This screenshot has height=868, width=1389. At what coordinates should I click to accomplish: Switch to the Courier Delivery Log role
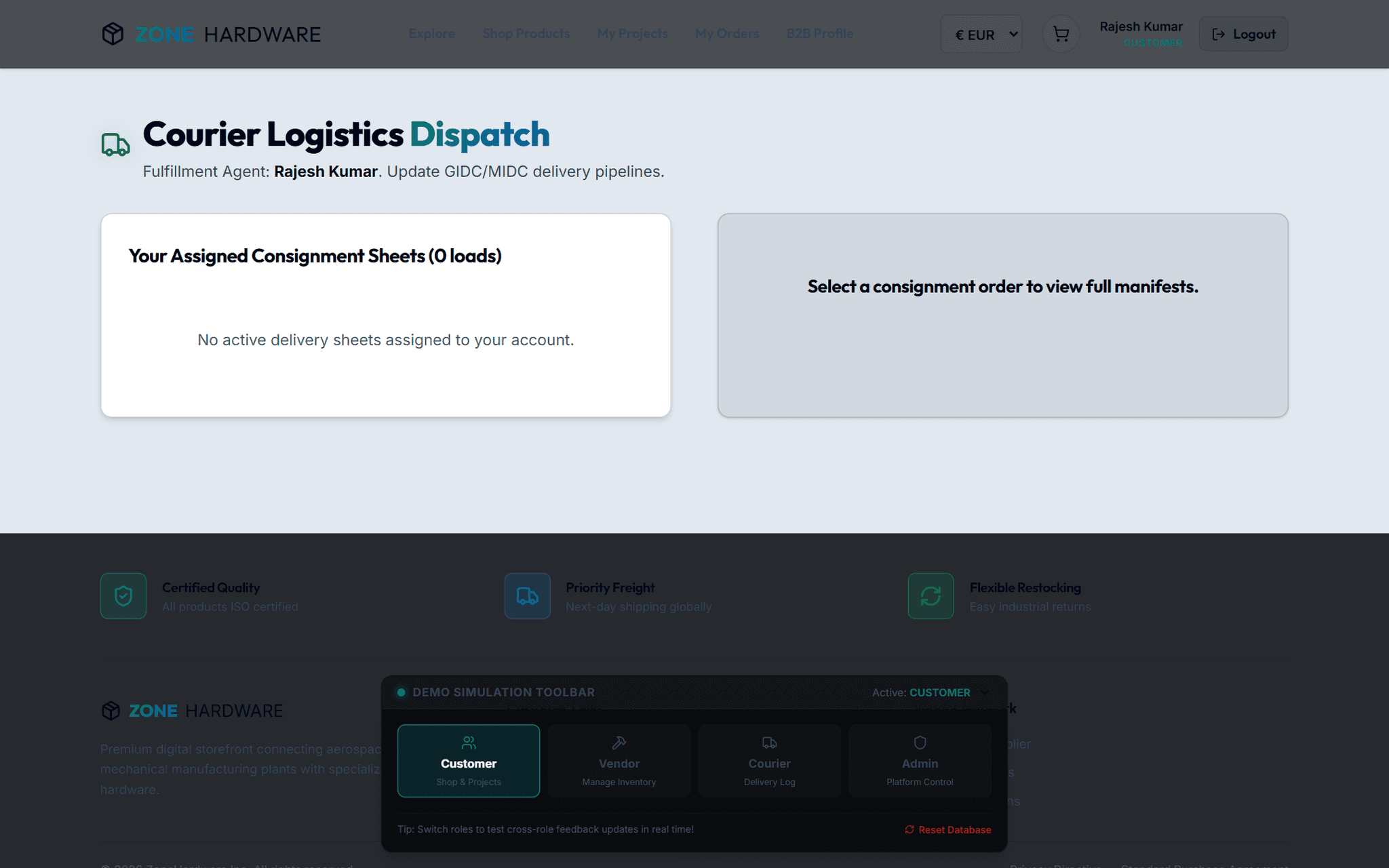[x=769, y=761]
